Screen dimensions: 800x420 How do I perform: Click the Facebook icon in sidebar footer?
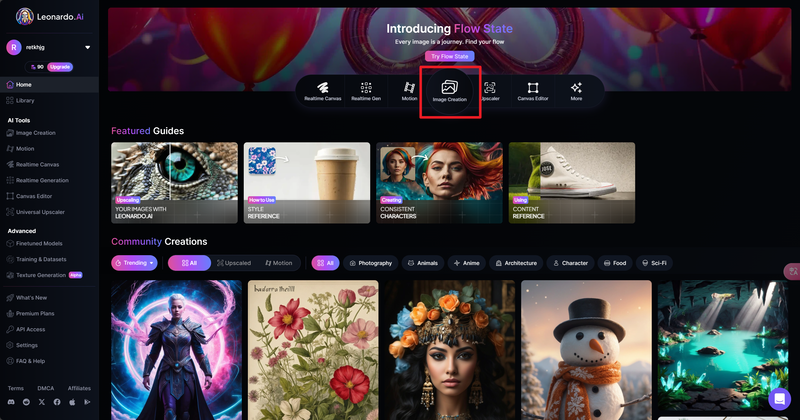coord(56,401)
